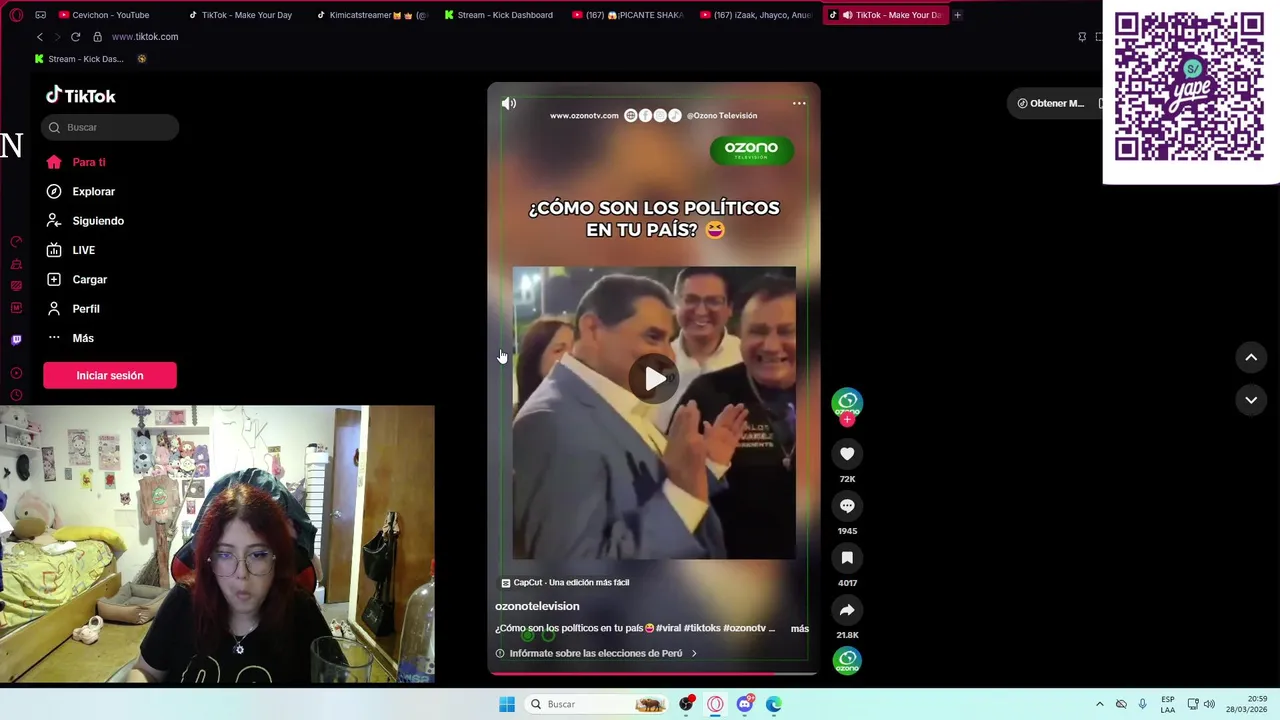Open a new browser tab
This screenshot has width=1280, height=720.
[x=957, y=15]
